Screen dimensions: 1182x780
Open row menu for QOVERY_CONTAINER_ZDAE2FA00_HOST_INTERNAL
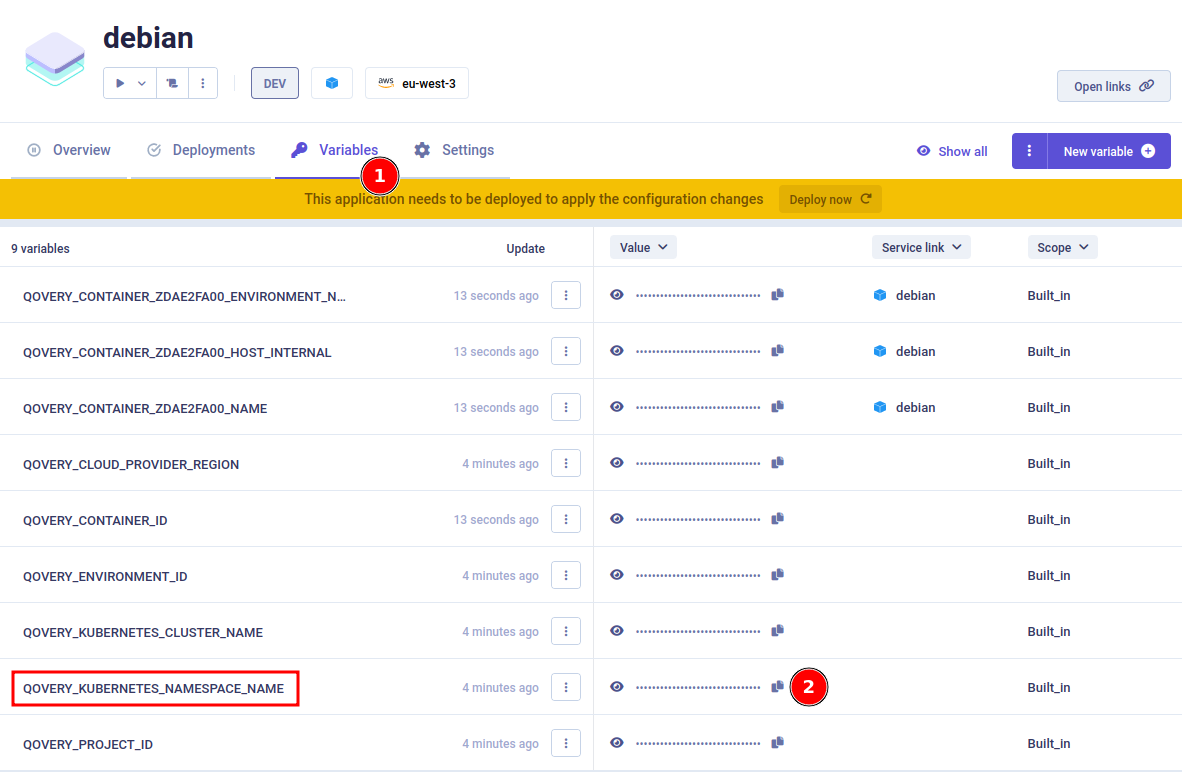coord(566,351)
